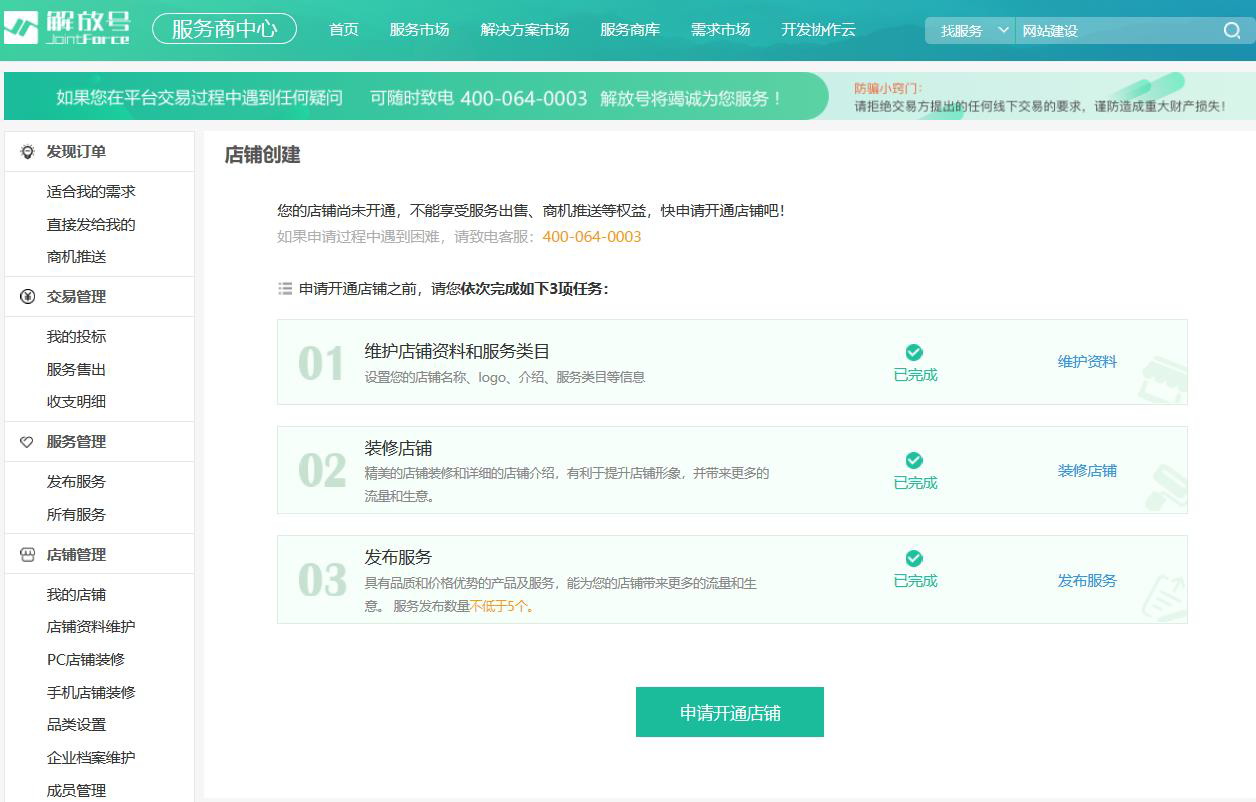This screenshot has width=1256, height=802.
Task: Click green checkmark for 装修店铺 task
Action: 914,460
